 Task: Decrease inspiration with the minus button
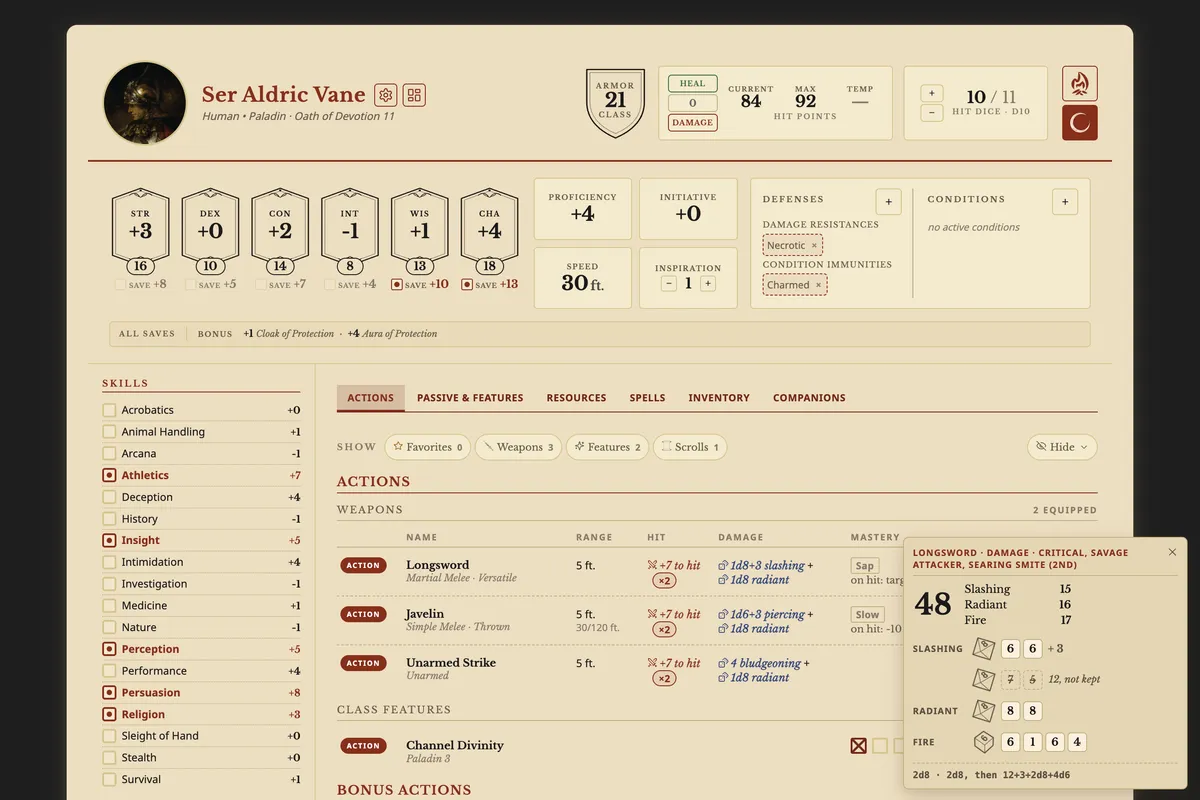click(x=669, y=284)
